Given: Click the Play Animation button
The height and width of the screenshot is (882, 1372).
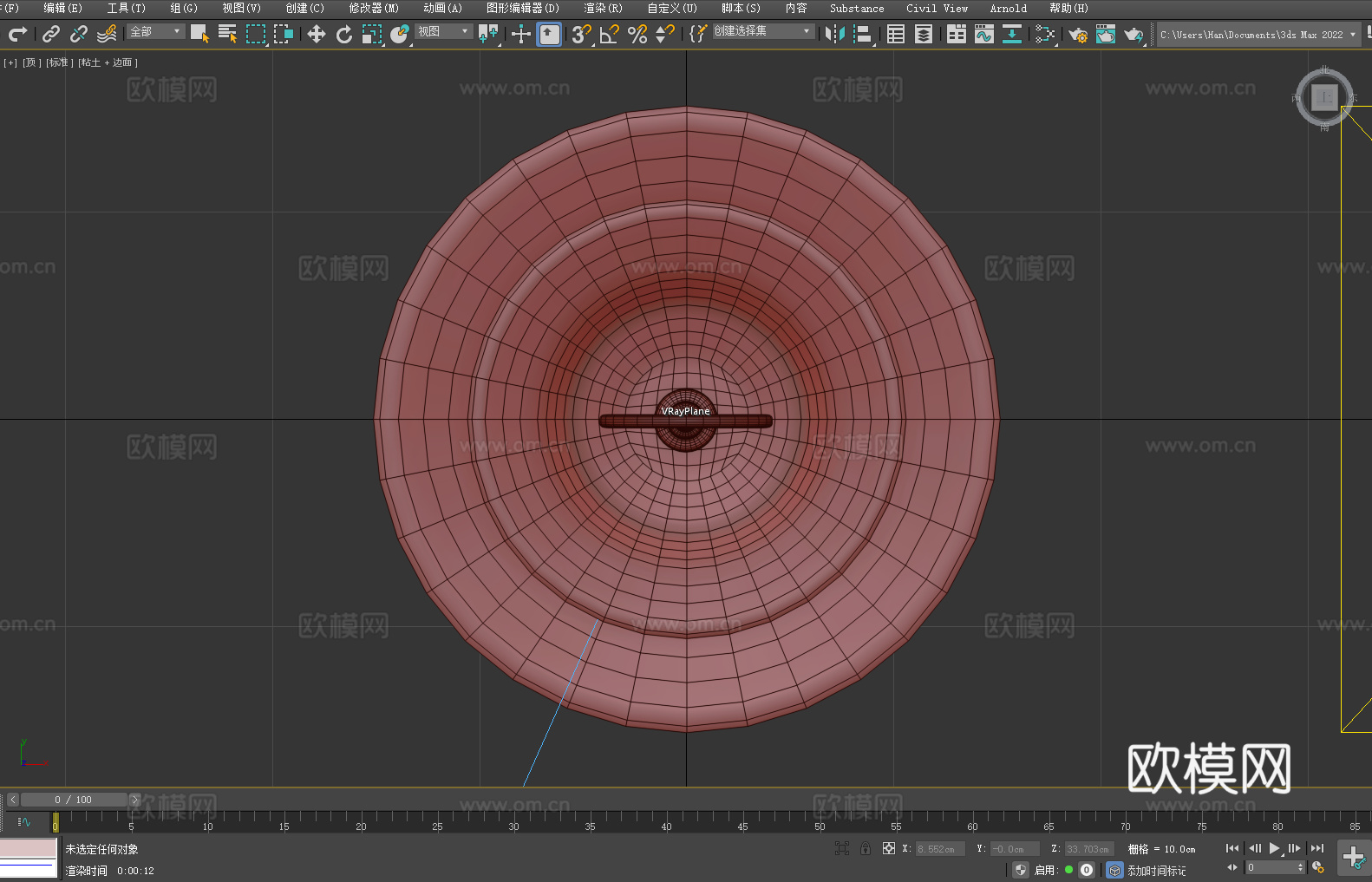Looking at the screenshot, I should click(x=1275, y=849).
